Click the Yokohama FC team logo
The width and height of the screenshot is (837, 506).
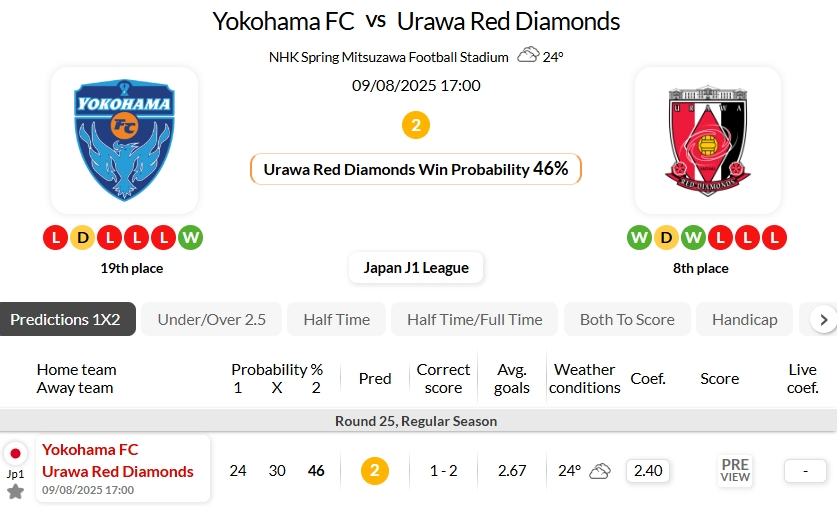[124, 140]
